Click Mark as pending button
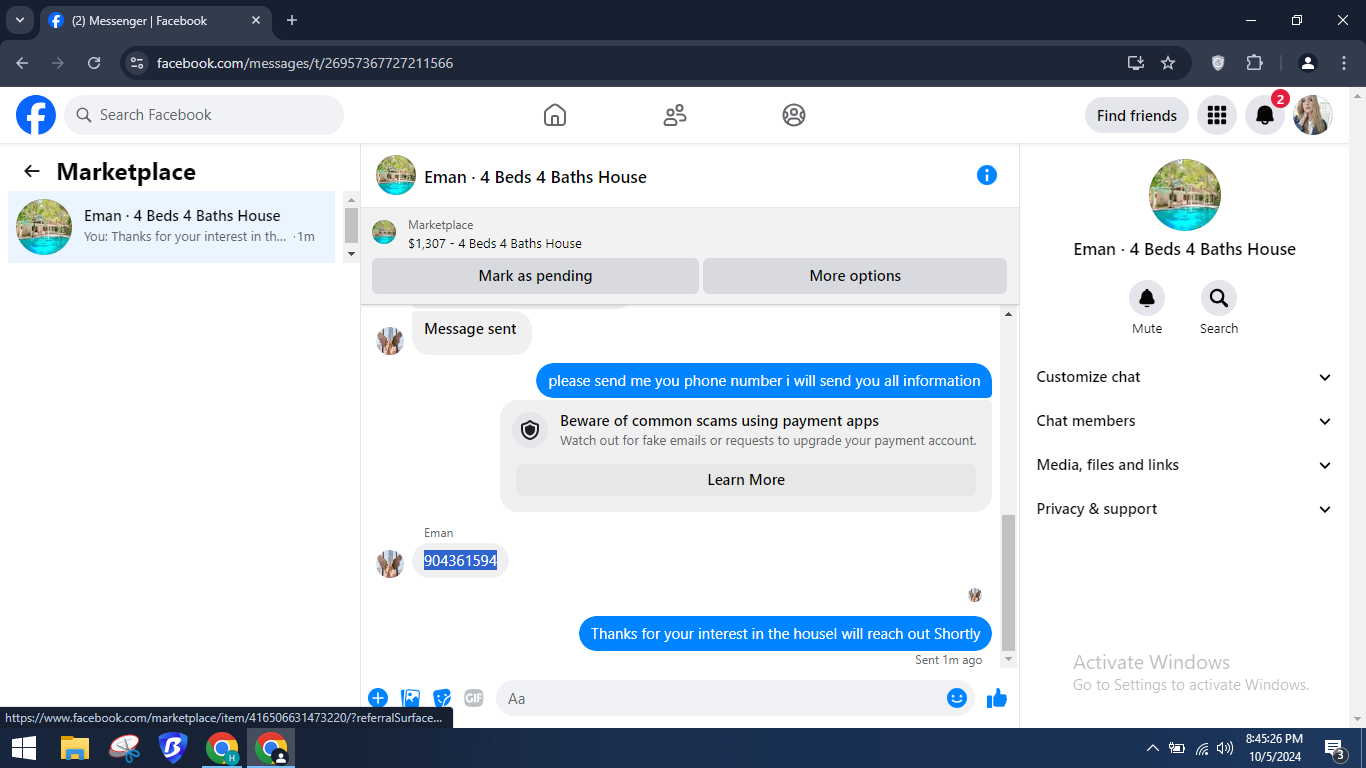 [x=535, y=276]
